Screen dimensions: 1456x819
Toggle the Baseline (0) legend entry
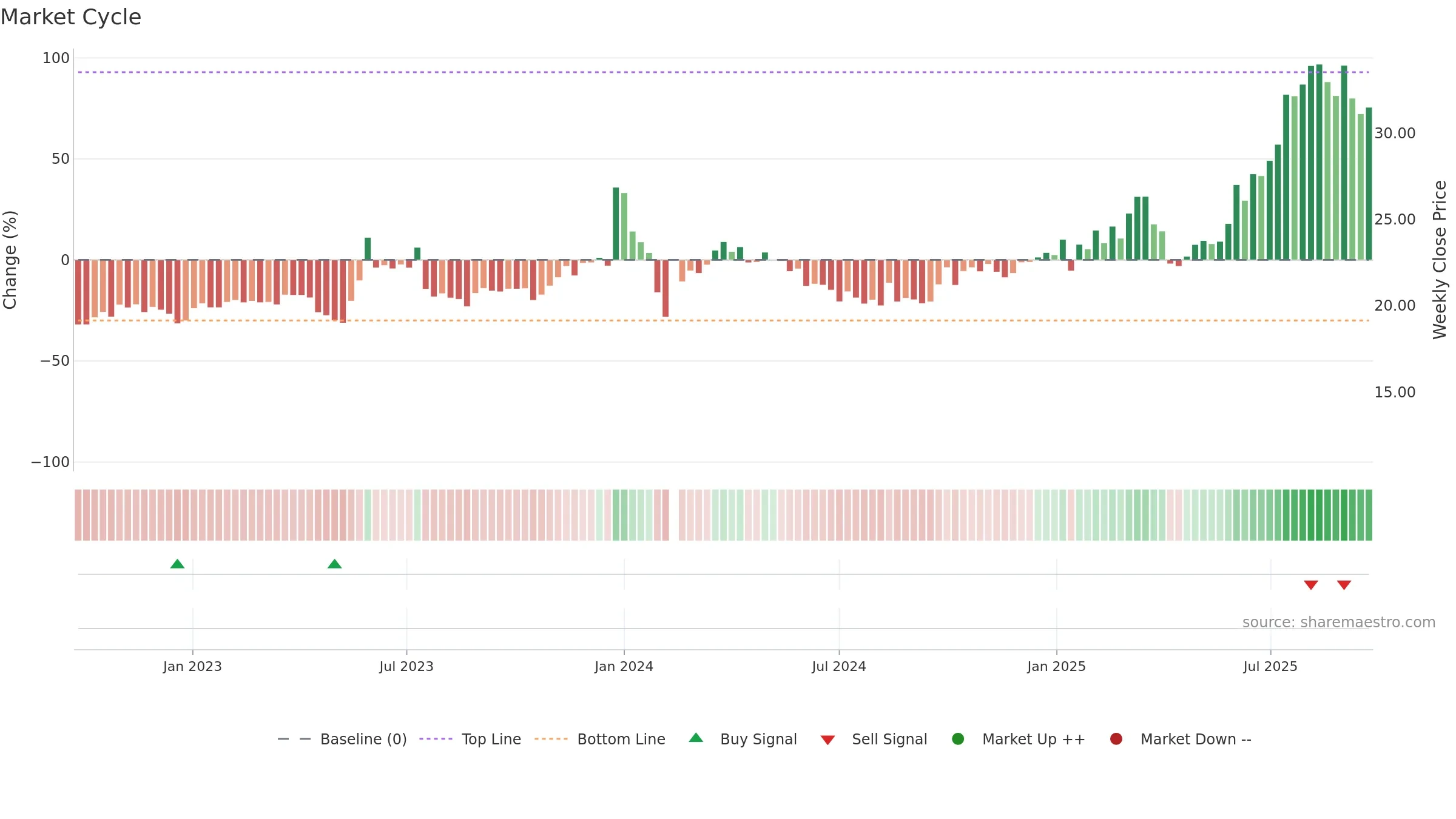342,739
